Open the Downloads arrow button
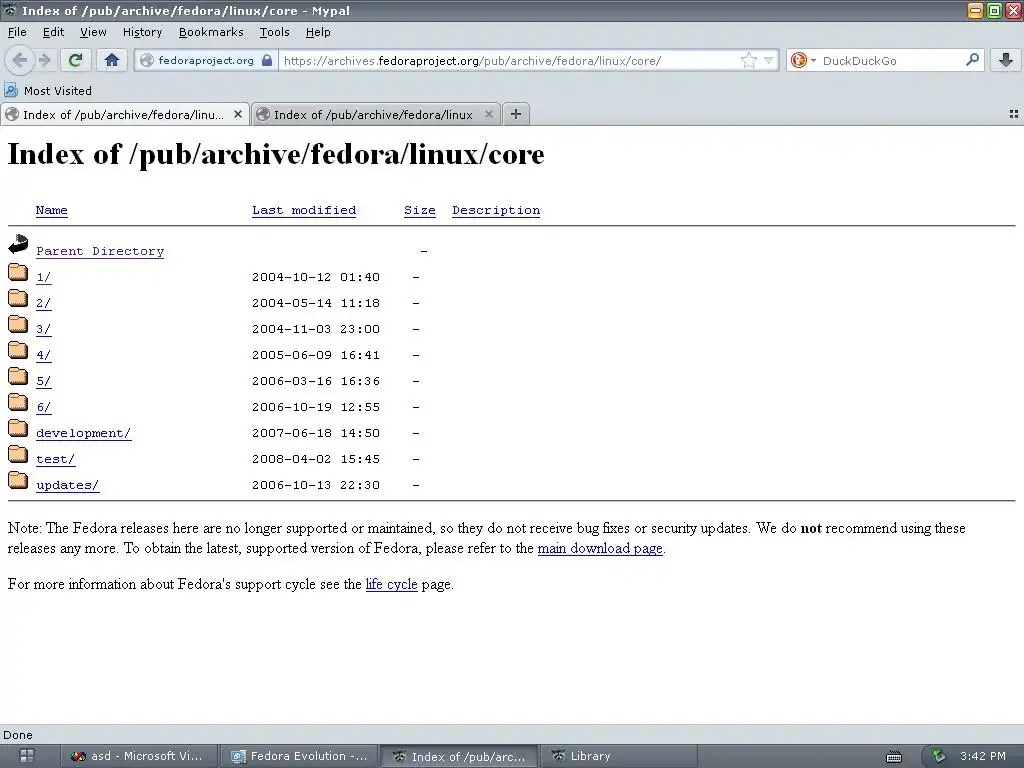Screen dimensions: 1024x768 (1006, 61)
